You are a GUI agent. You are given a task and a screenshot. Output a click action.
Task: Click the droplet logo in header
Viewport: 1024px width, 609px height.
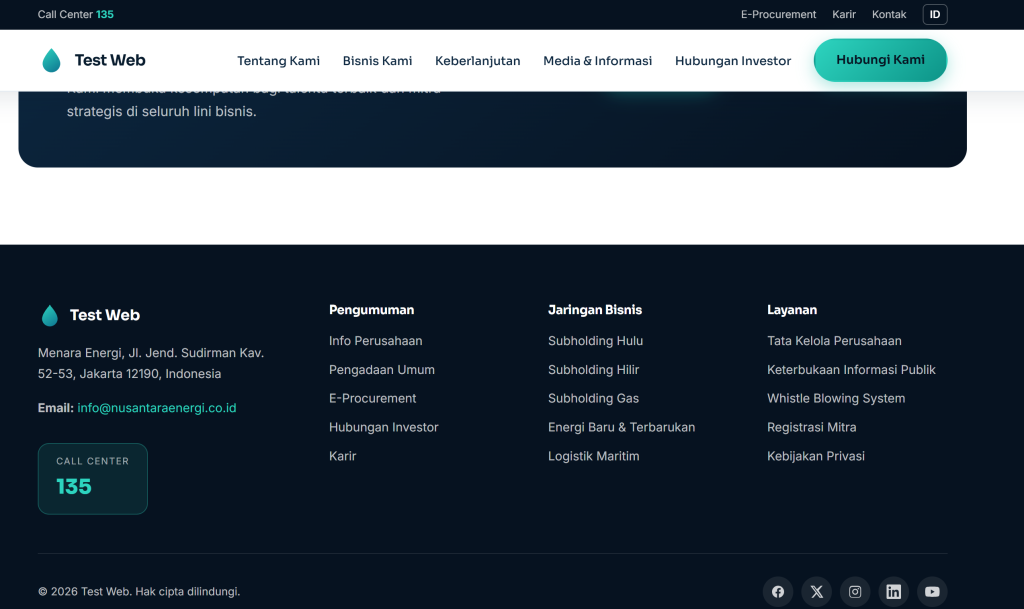click(51, 60)
